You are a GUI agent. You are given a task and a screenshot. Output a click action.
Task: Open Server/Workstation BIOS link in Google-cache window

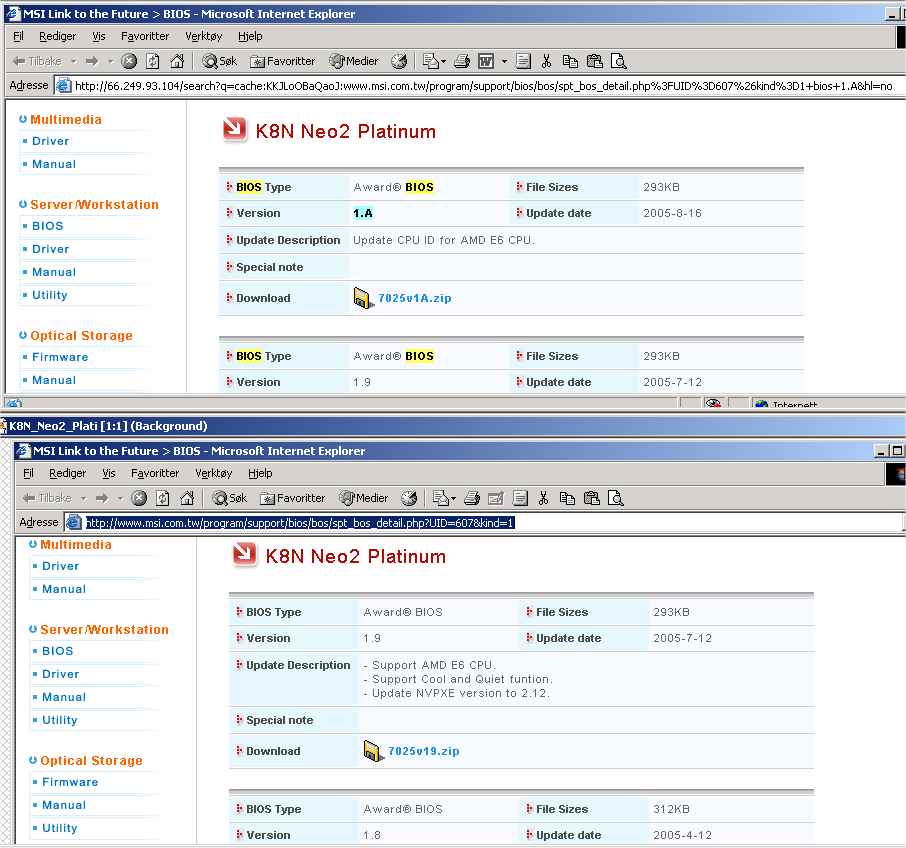(47, 226)
